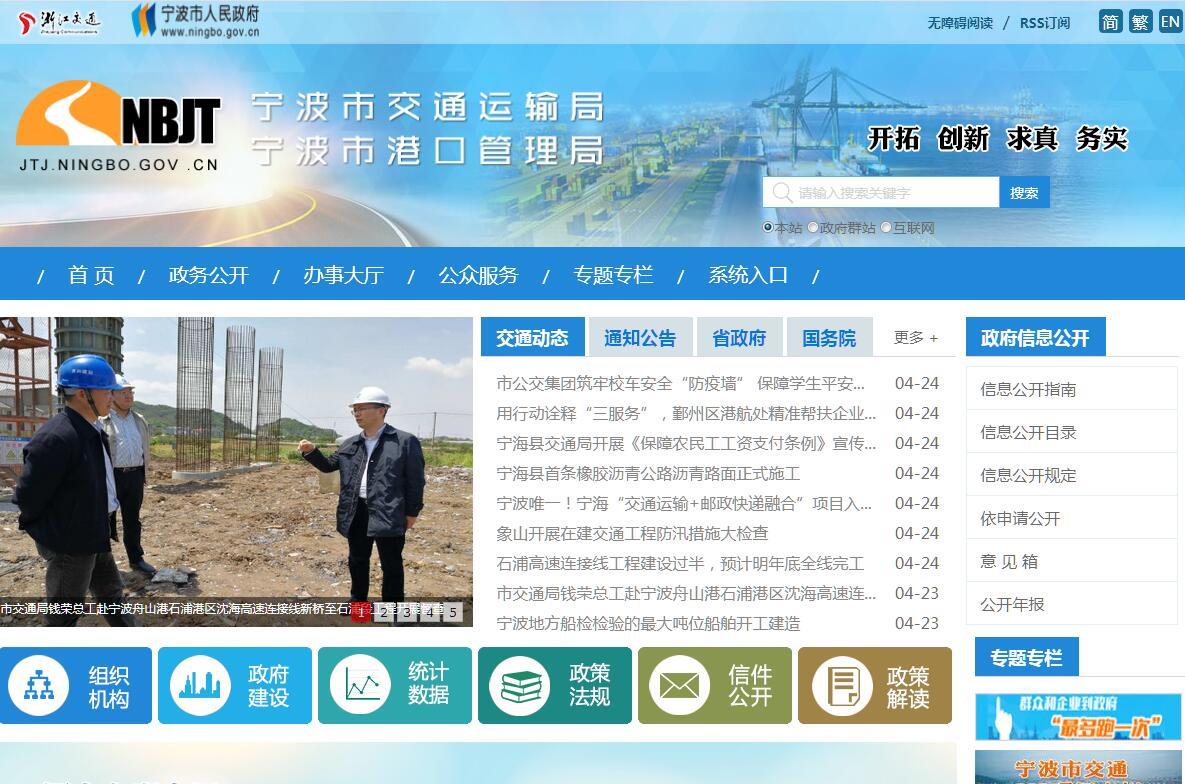Switch to Simplified Chinese with 简 icon
Image resolution: width=1185 pixels, height=784 pixels.
[x=1111, y=22]
